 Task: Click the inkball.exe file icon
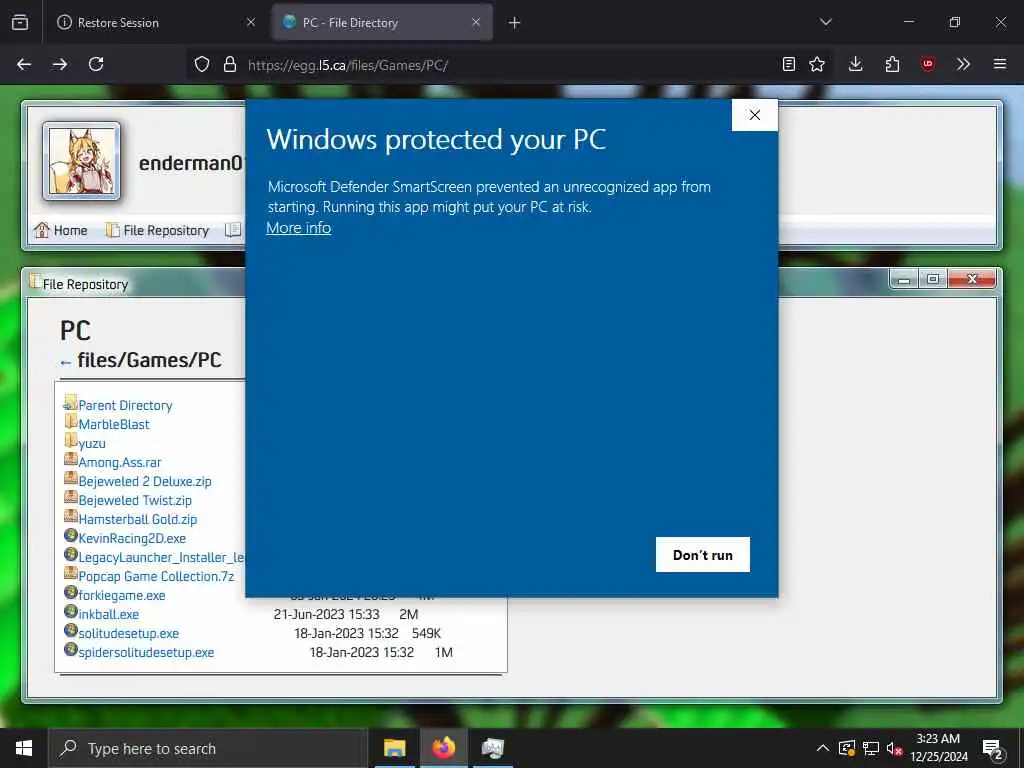click(x=71, y=612)
